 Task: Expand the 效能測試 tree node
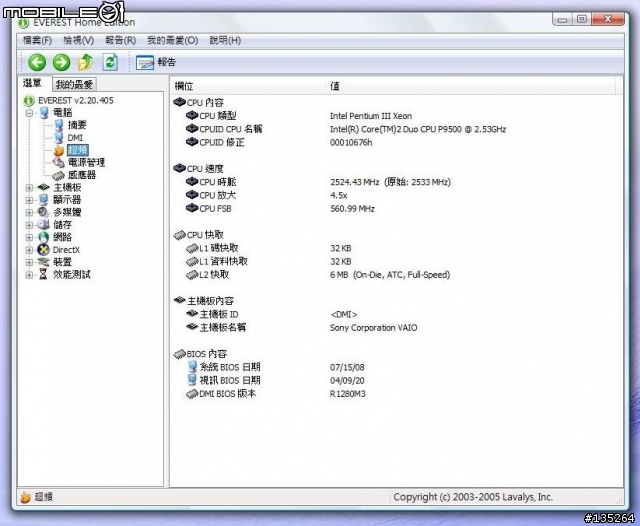[29, 275]
